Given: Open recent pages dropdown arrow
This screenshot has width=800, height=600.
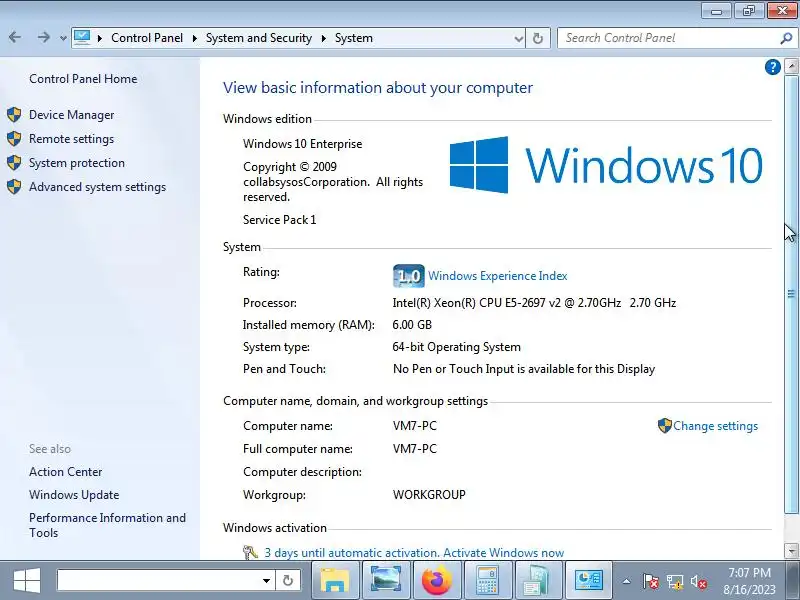Looking at the screenshot, I should [63, 38].
